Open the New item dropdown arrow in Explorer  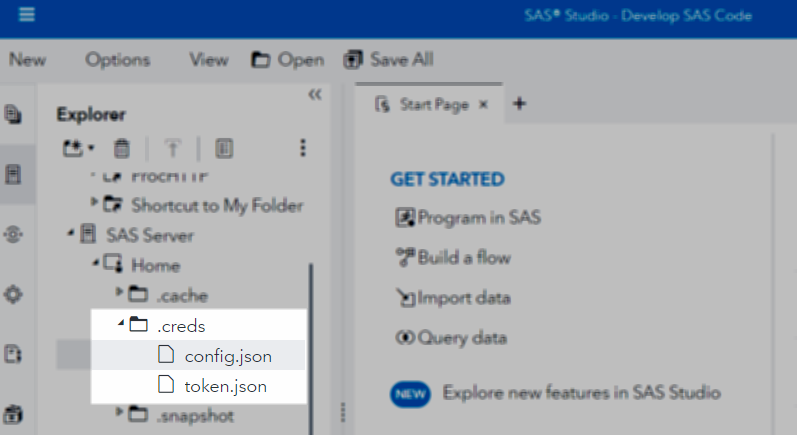(91, 148)
